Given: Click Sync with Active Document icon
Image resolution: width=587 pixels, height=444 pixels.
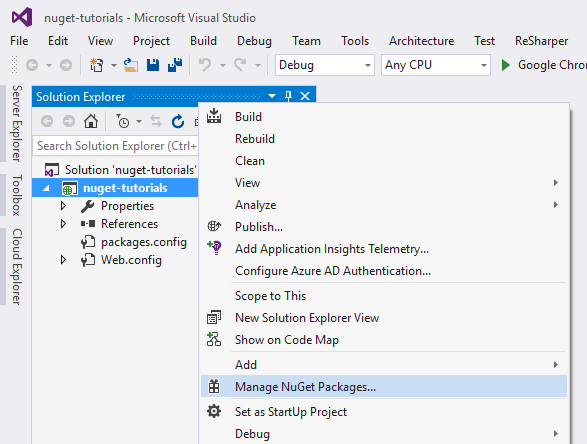Looking at the screenshot, I should (156, 121).
